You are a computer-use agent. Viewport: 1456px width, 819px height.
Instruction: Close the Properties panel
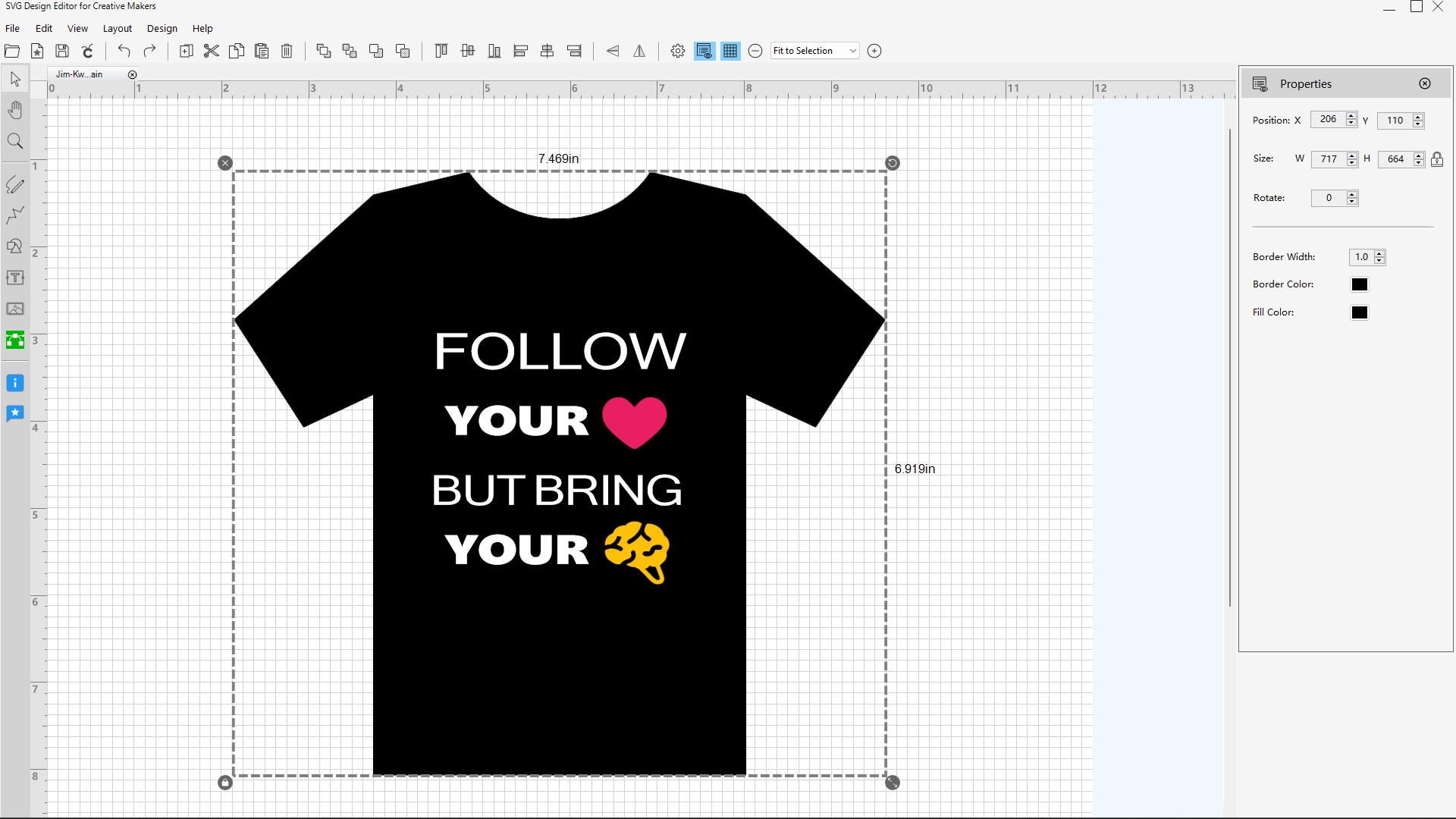pos(1425,83)
